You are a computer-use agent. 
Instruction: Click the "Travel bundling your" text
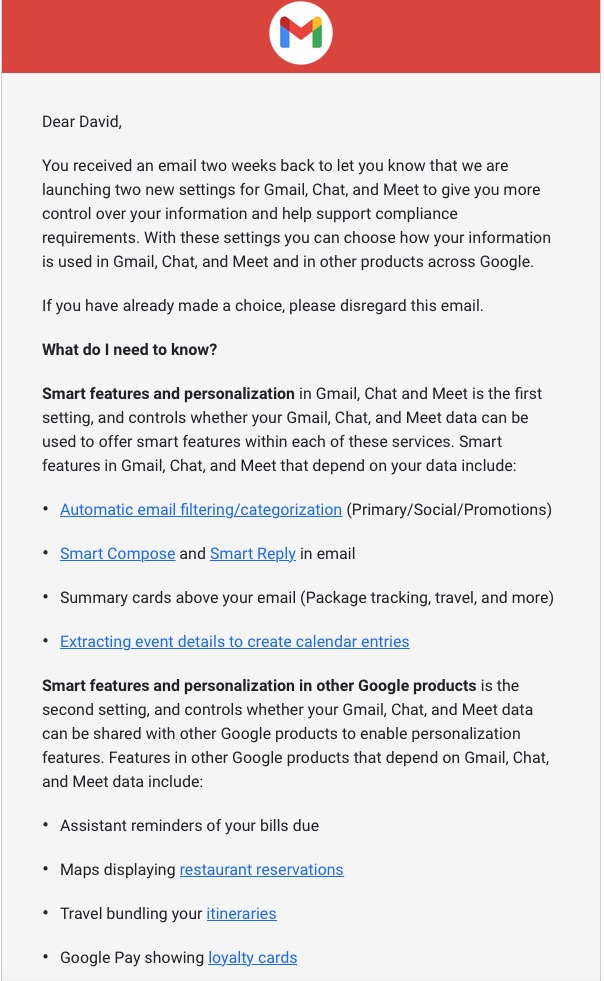(x=131, y=914)
